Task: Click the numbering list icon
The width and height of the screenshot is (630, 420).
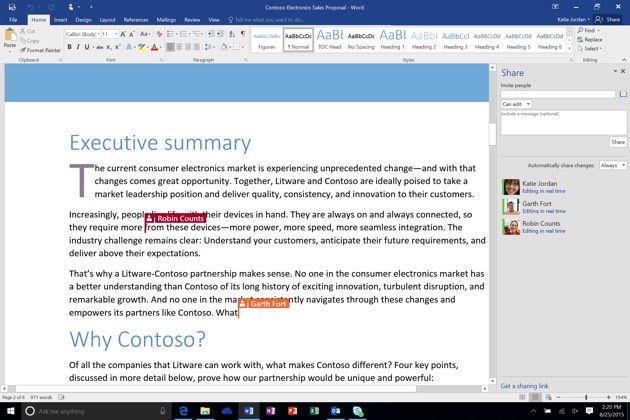Action: point(183,34)
